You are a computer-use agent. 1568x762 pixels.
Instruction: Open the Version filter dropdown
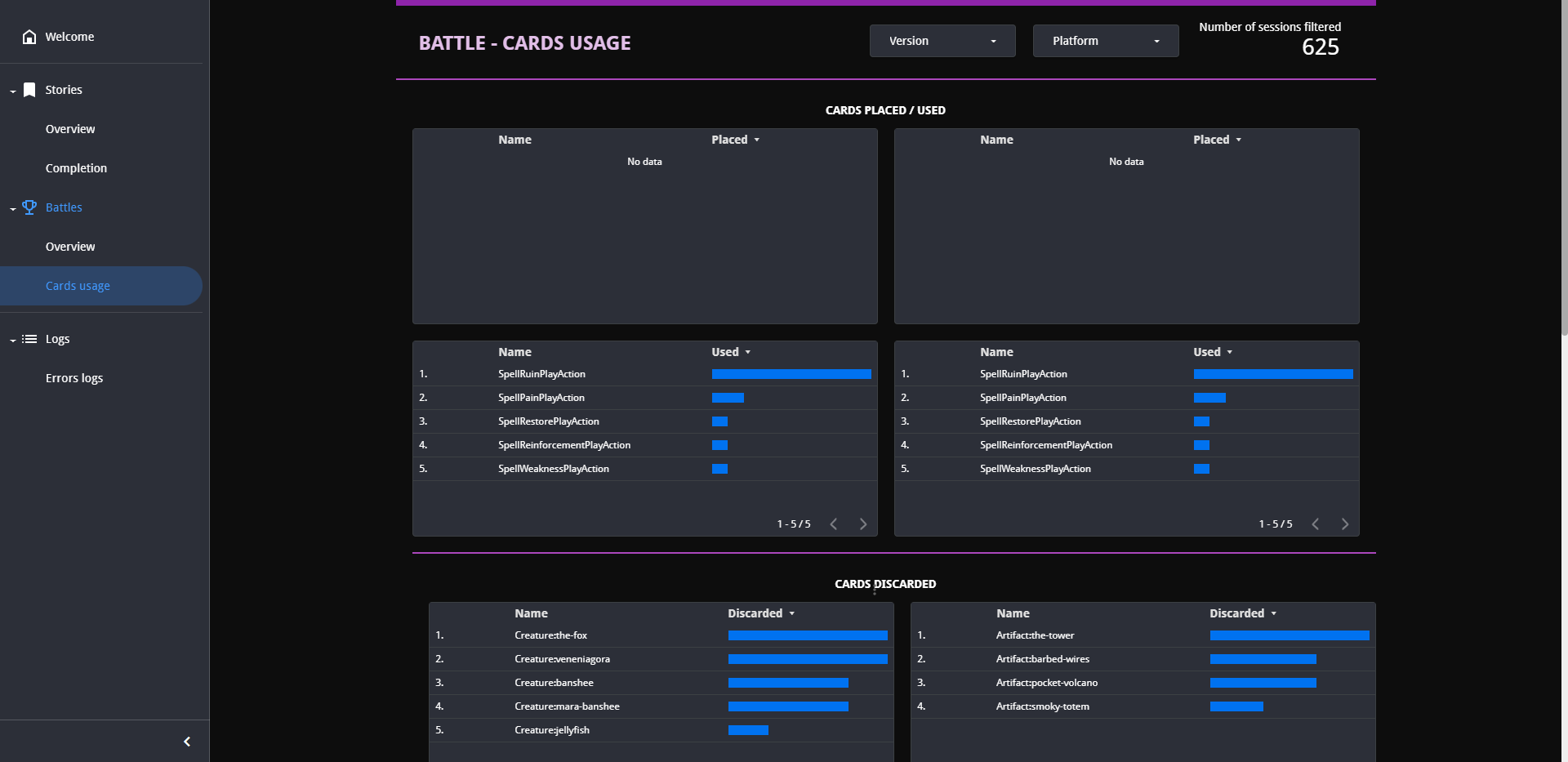coord(942,41)
